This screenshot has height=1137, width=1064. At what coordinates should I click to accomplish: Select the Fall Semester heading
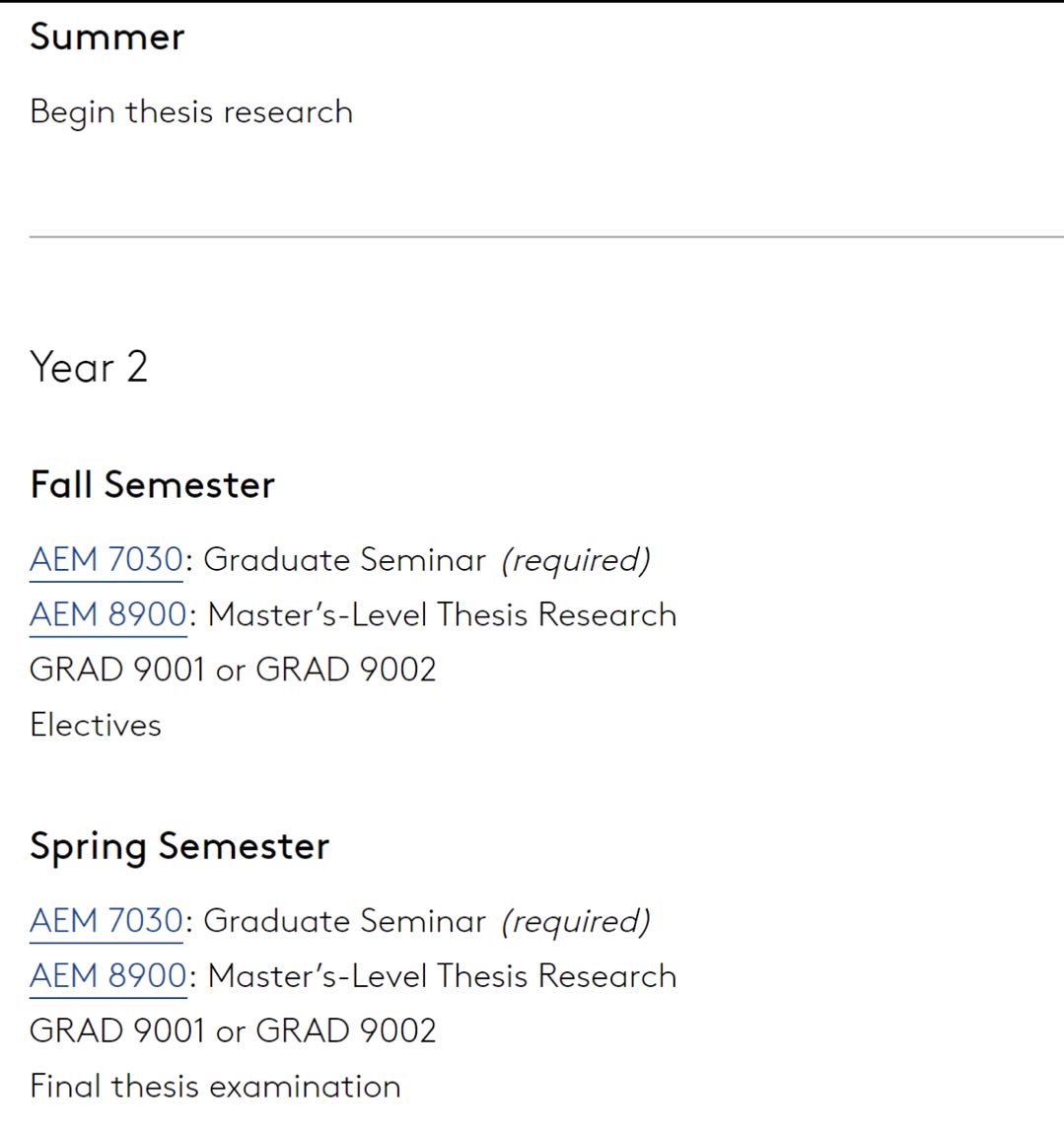click(153, 485)
